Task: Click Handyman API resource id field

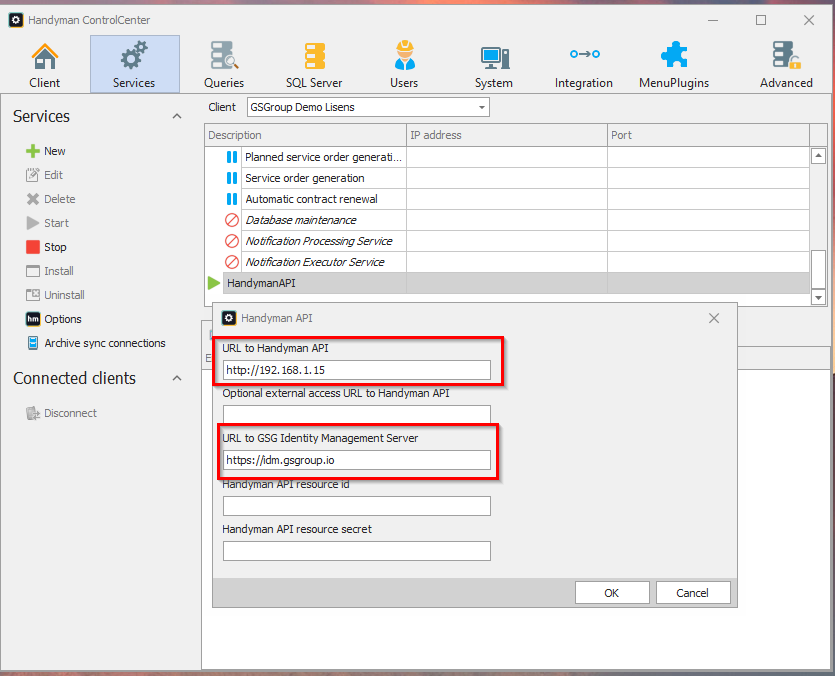Action: click(x=357, y=506)
